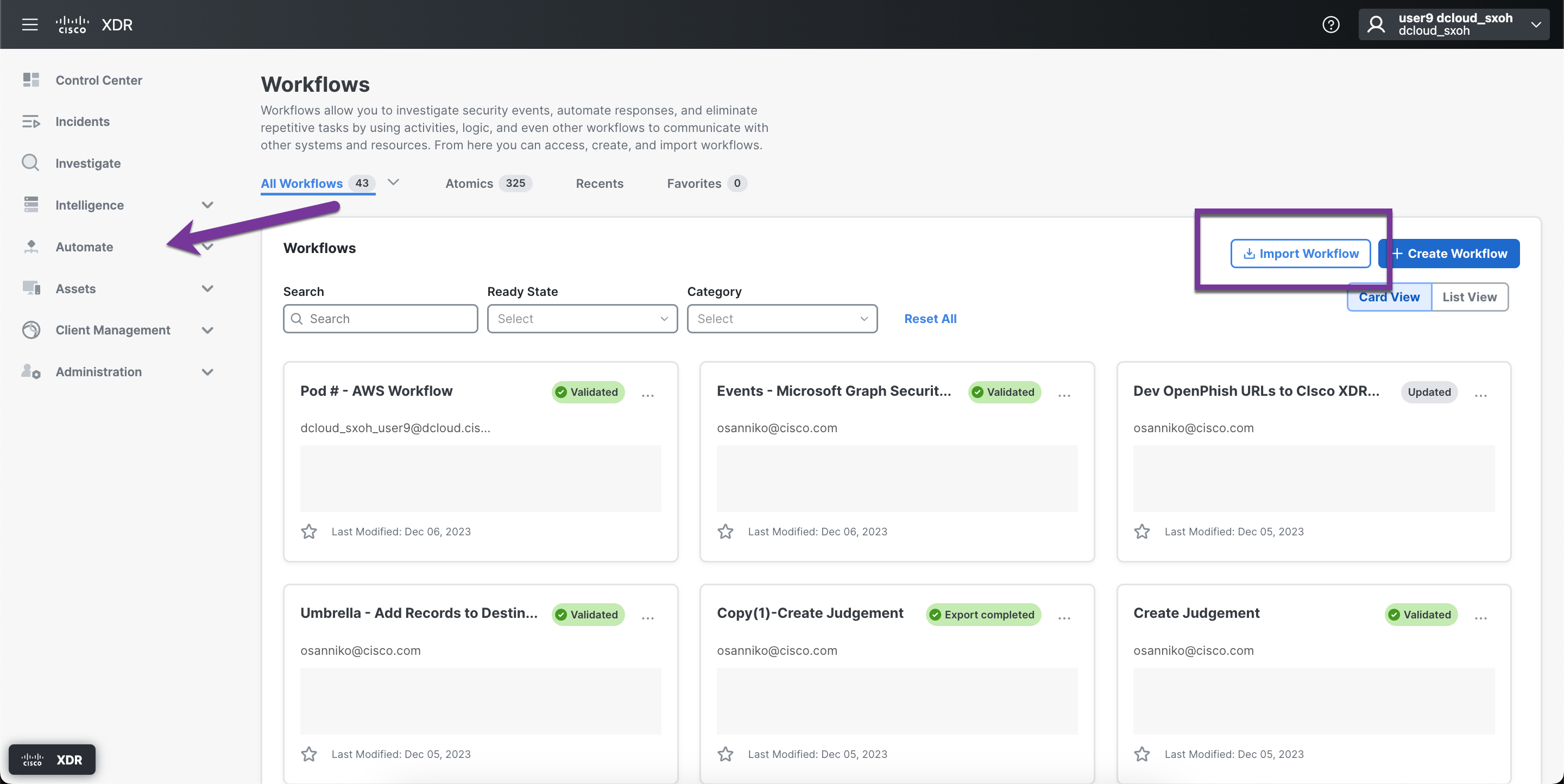Favorite the Pod # - AWS Workflow card
This screenshot has width=1564, height=784.
[309, 532]
